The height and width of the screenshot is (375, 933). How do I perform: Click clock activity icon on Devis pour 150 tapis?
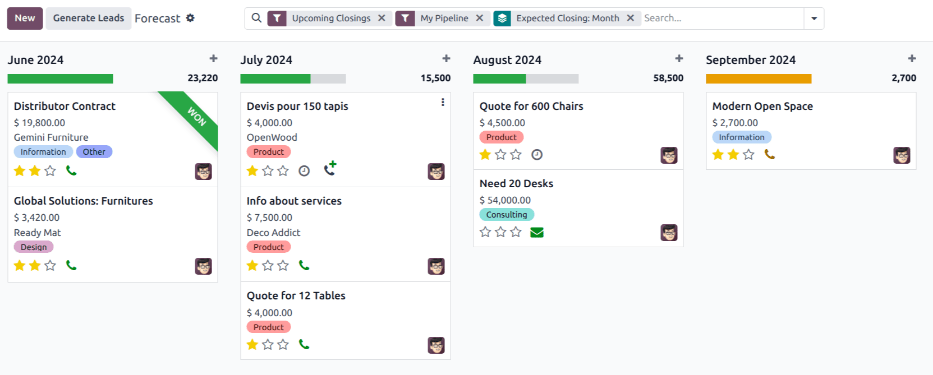[x=304, y=171]
